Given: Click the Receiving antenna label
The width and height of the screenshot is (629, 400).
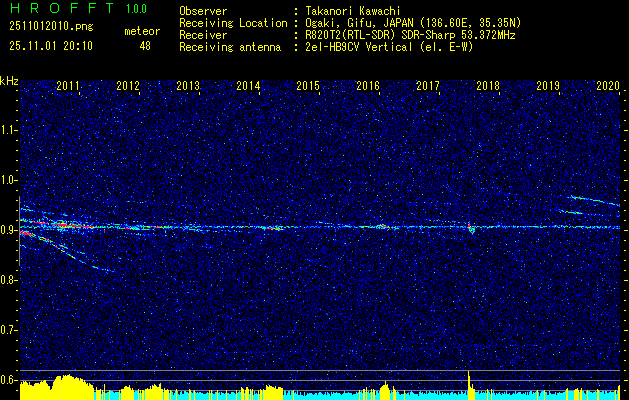Looking at the screenshot, I should (x=230, y=47).
